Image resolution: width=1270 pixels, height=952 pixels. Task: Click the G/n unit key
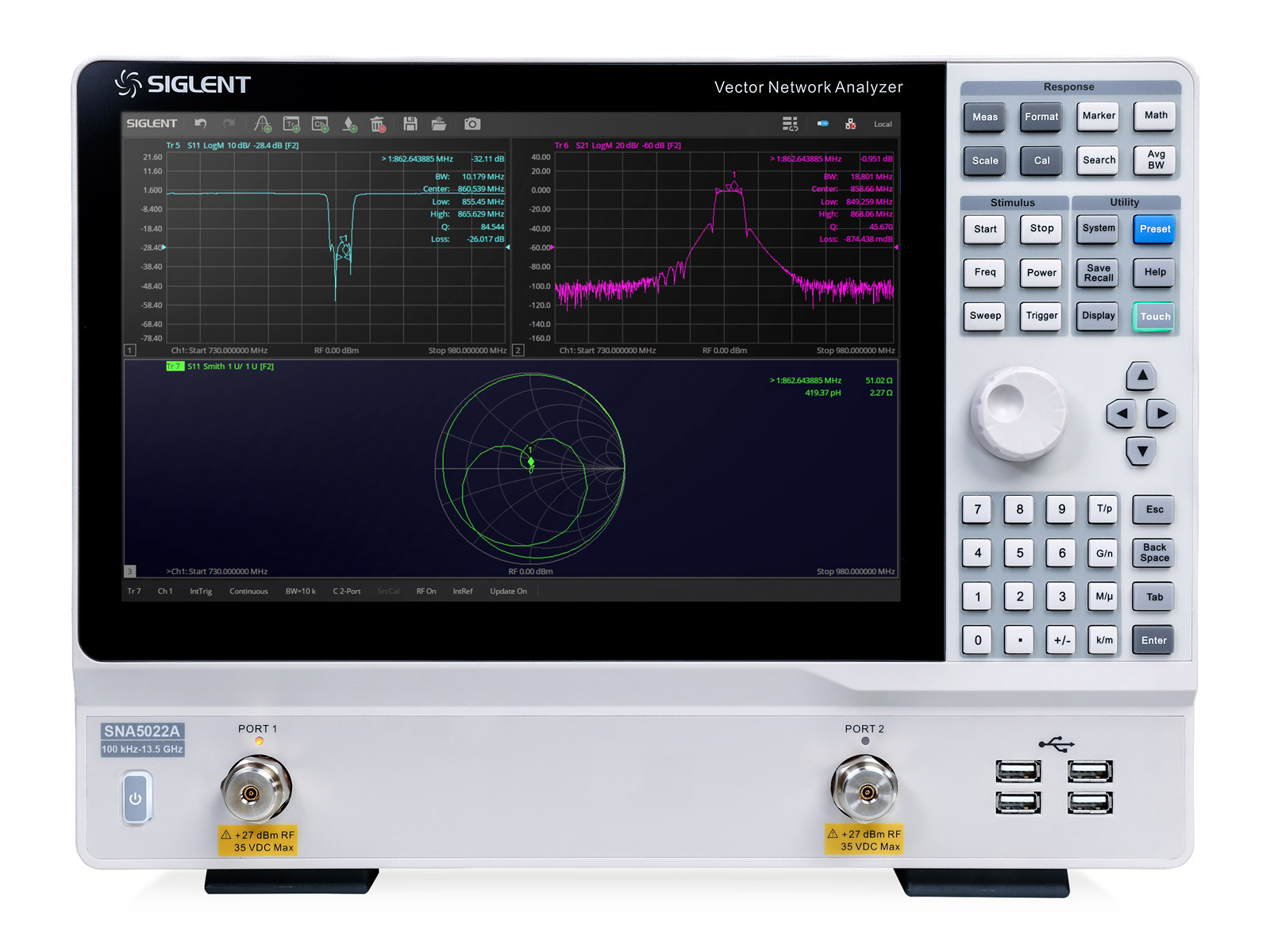coord(1104,554)
